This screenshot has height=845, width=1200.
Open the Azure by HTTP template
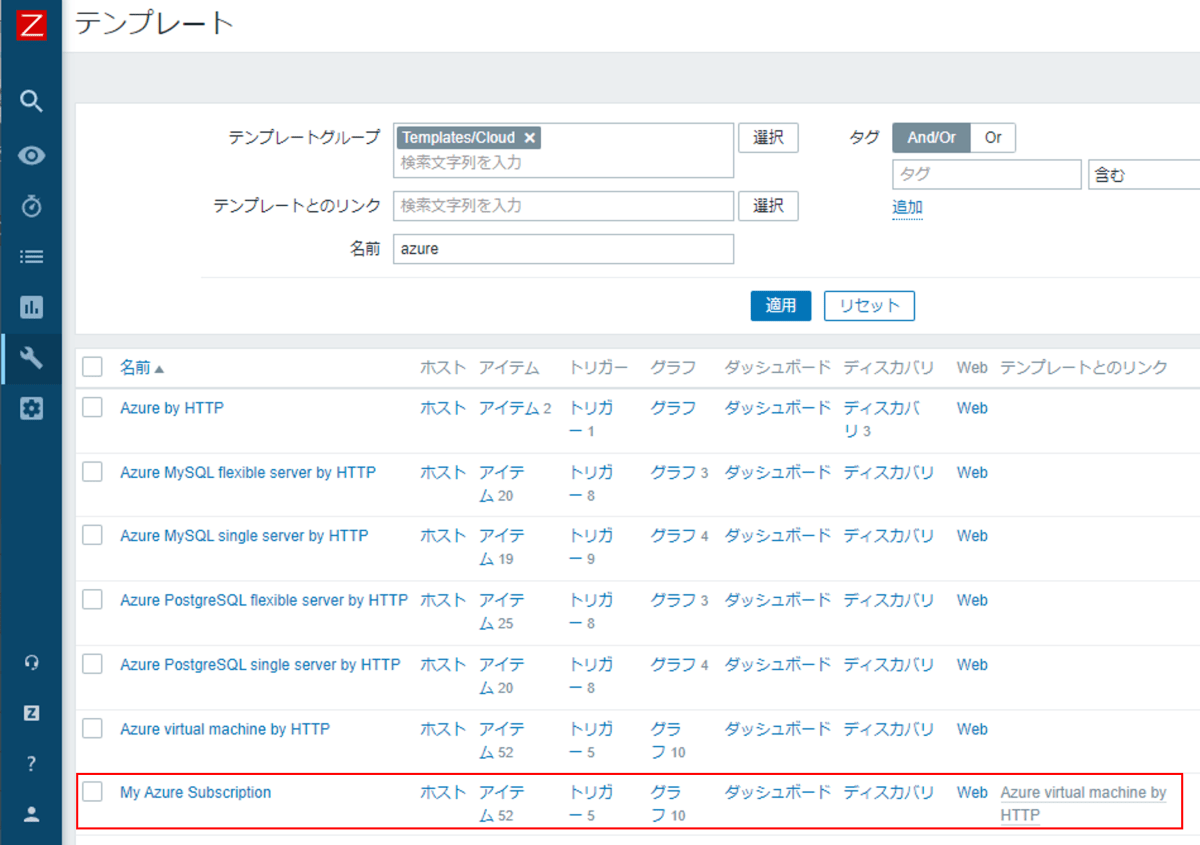pyautogui.click(x=172, y=408)
